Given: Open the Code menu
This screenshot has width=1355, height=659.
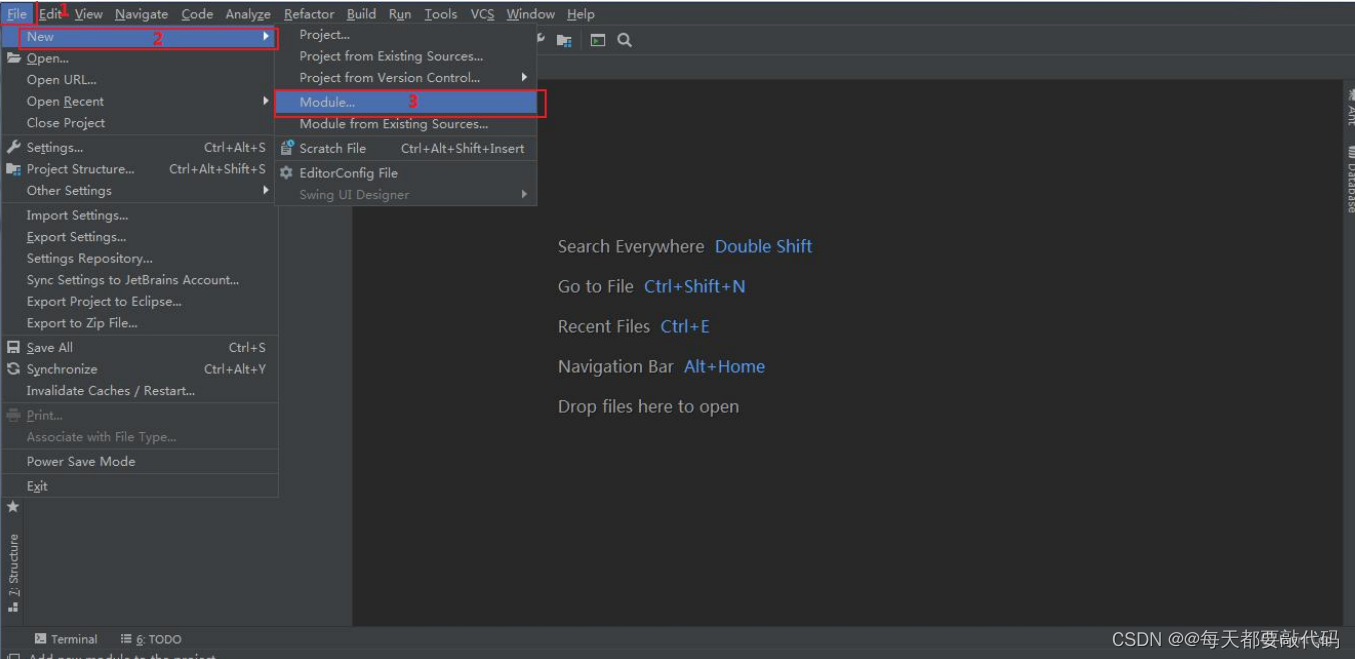Looking at the screenshot, I should 197,14.
